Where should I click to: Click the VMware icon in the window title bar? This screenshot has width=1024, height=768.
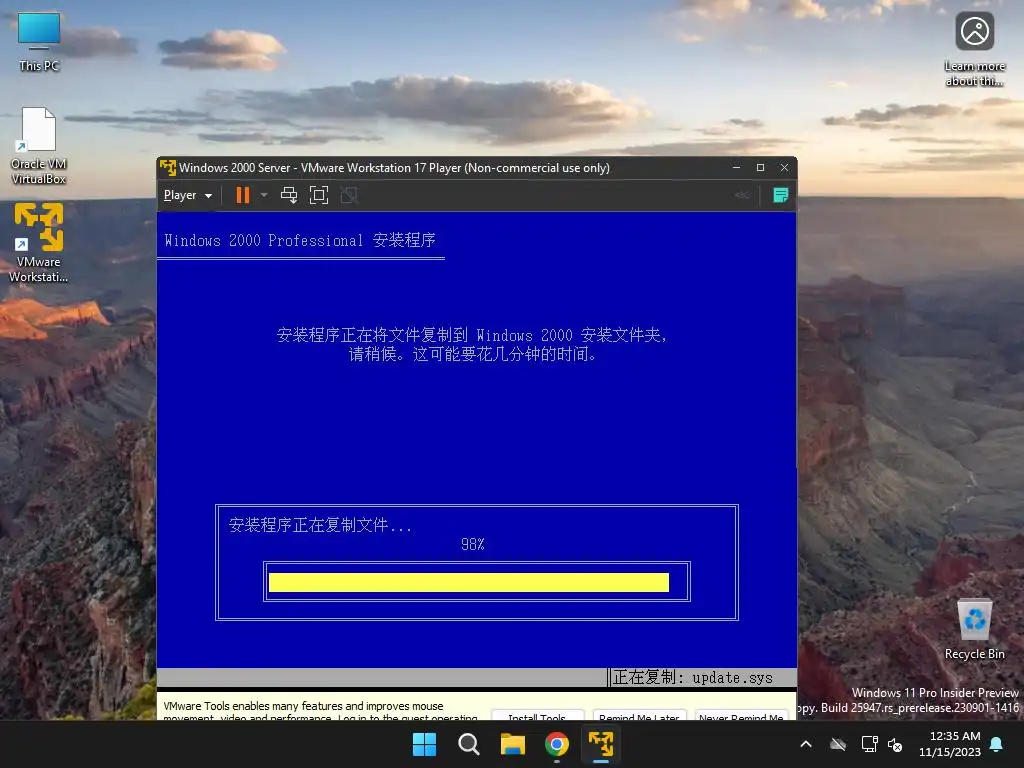coord(168,168)
